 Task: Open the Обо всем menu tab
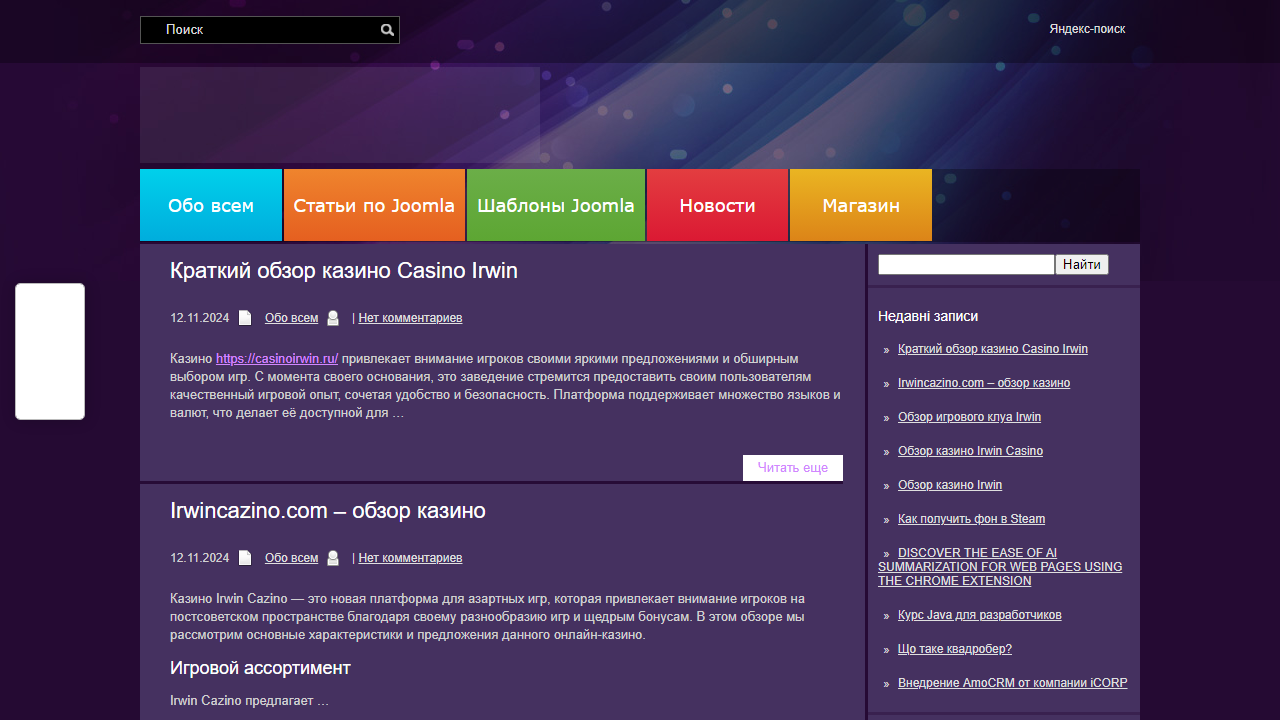pyautogui.click(x=211, y=205)
